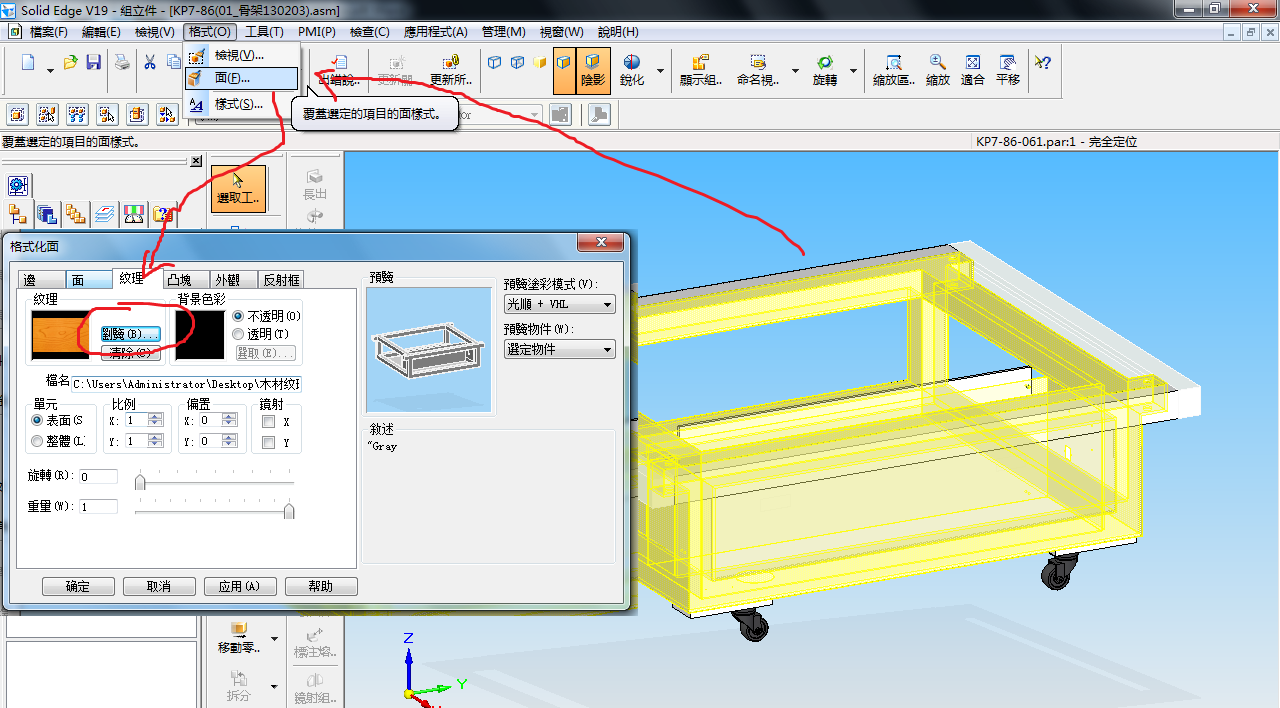Choose 樣式(S)... in the 格式 menu
The width and height of the screenshot is (1280, 708).
click(x=241, y=104)
